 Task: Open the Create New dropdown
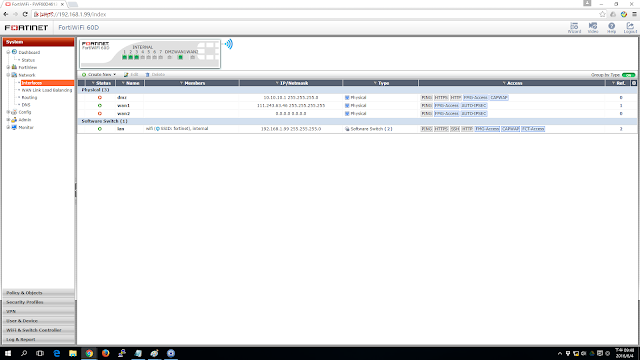[x=99, y=75]
